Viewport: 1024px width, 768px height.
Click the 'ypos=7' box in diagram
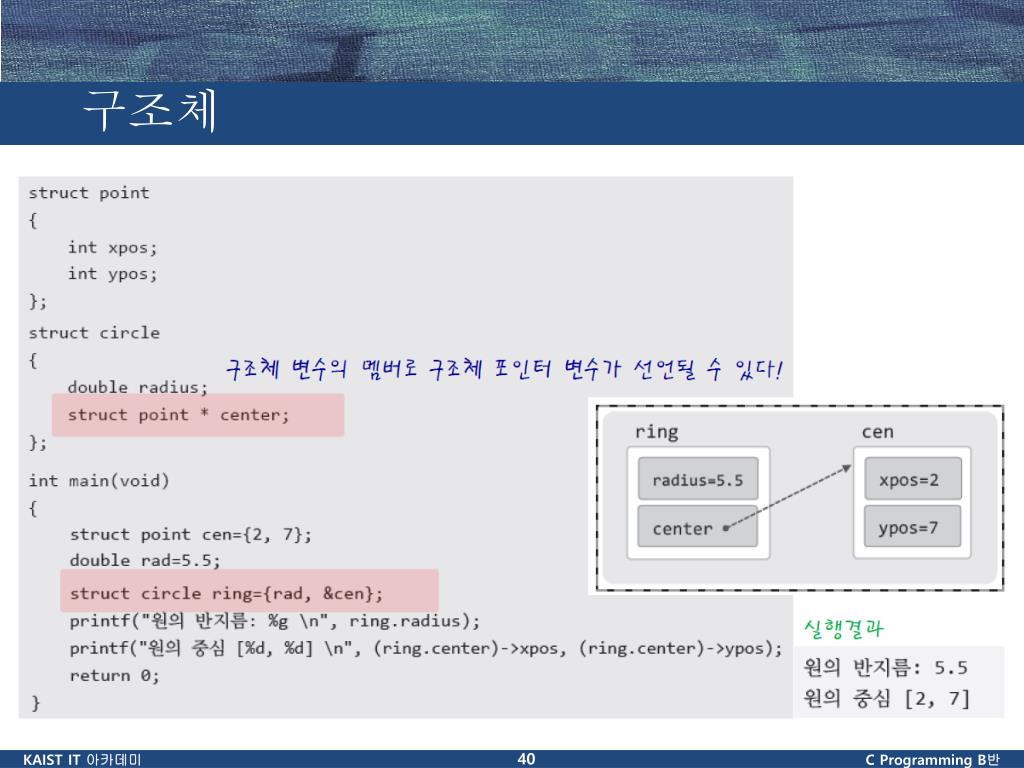point(912,527)
